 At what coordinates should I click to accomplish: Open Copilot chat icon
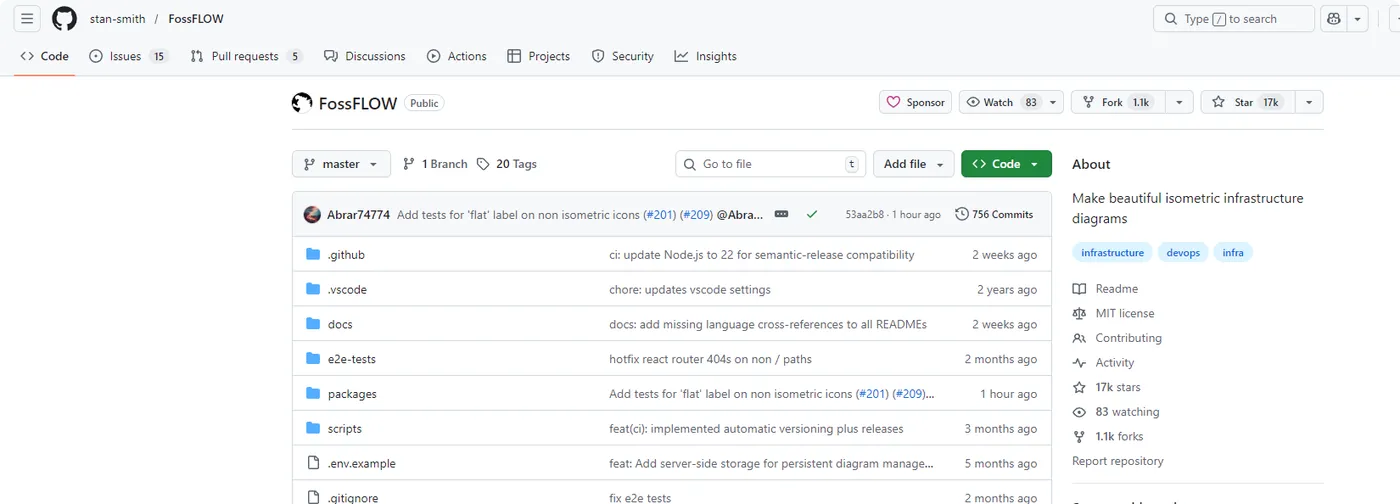click(1333, 19)
